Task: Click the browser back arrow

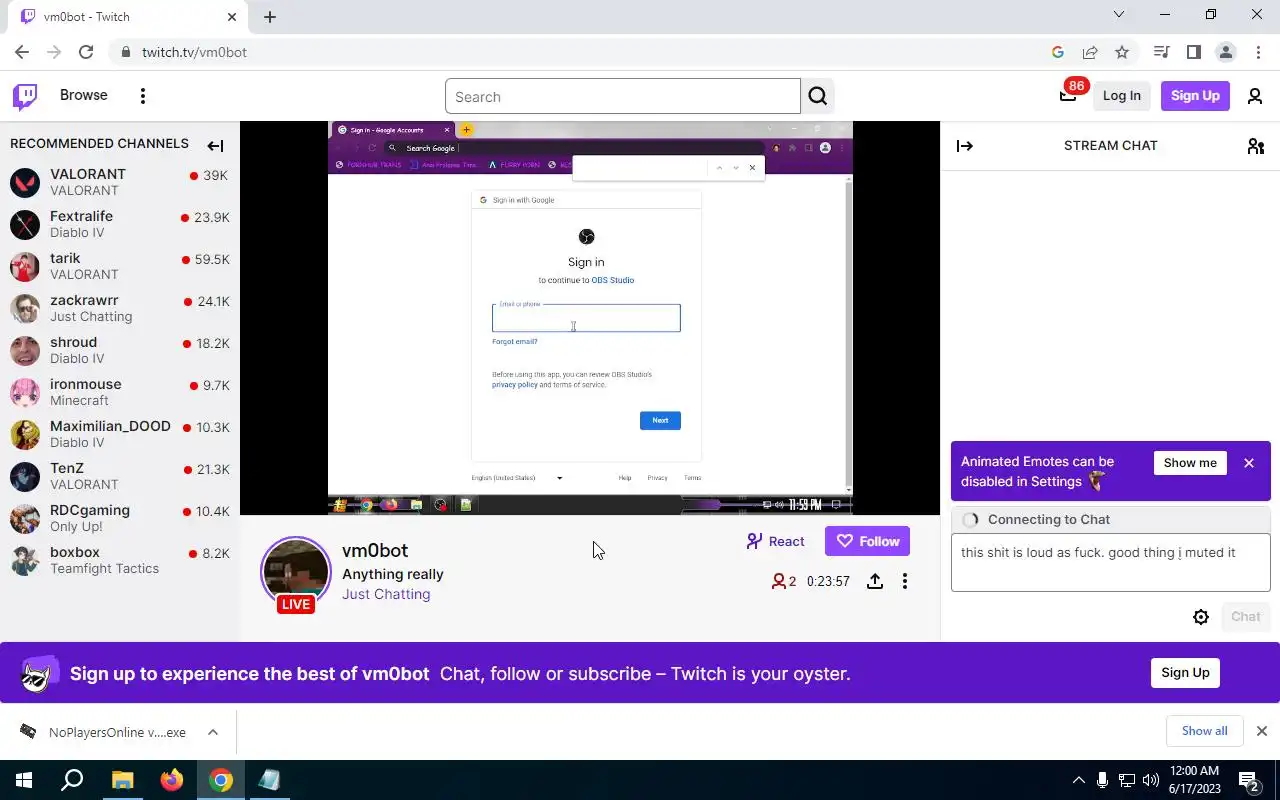Action: coord(22,52)
